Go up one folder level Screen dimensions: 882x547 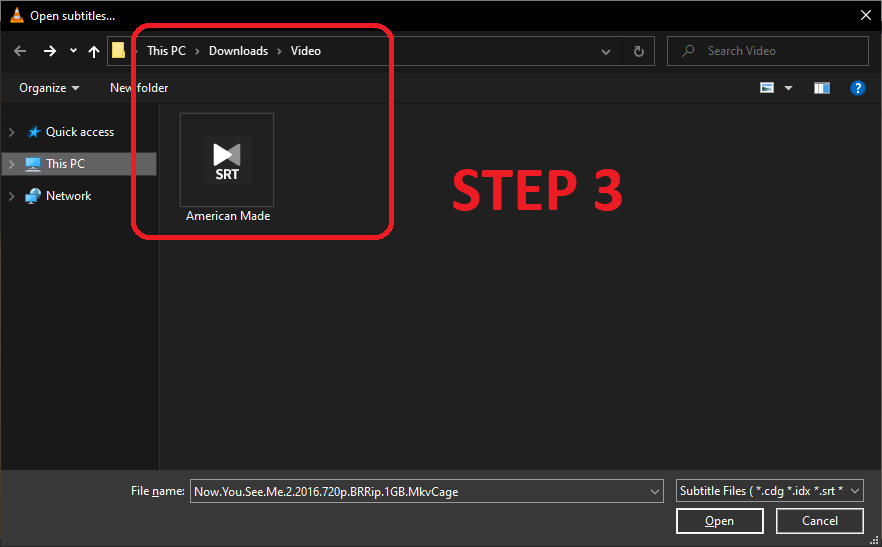click(94, 52)
